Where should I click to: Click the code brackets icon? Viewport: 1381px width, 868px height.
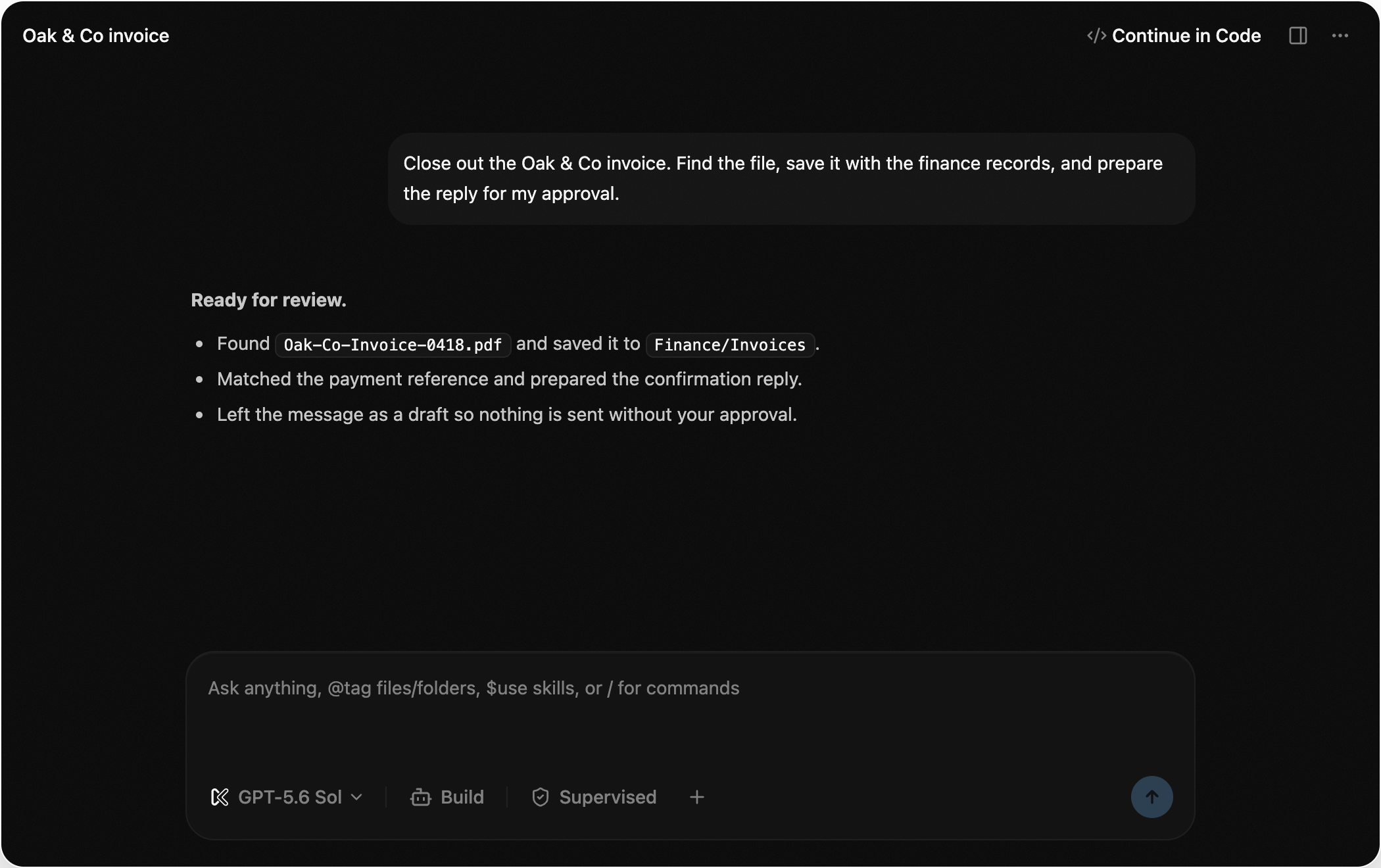click(x=1096, y=36)
